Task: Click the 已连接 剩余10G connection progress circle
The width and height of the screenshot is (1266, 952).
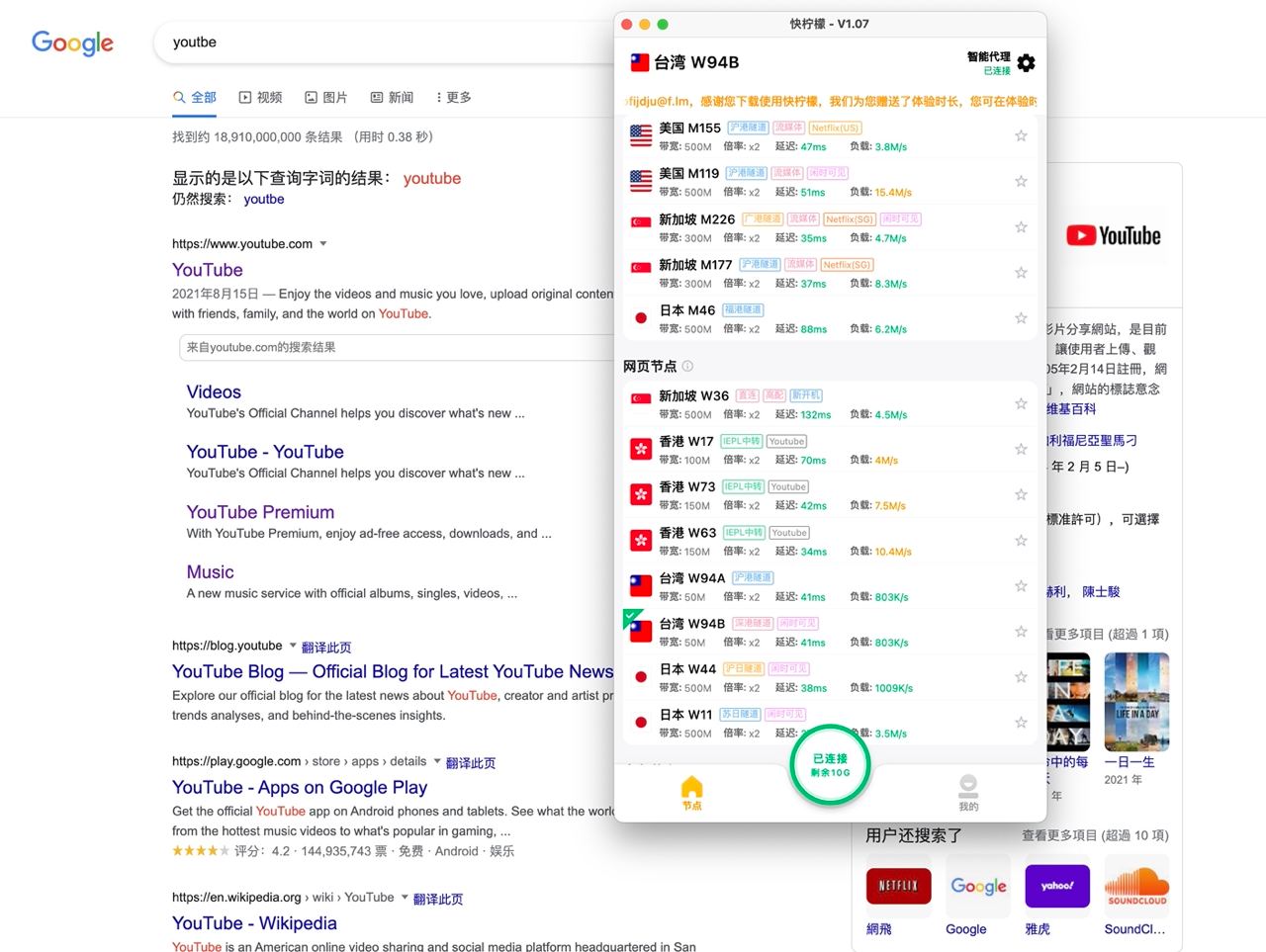Action: click(830, 765)
